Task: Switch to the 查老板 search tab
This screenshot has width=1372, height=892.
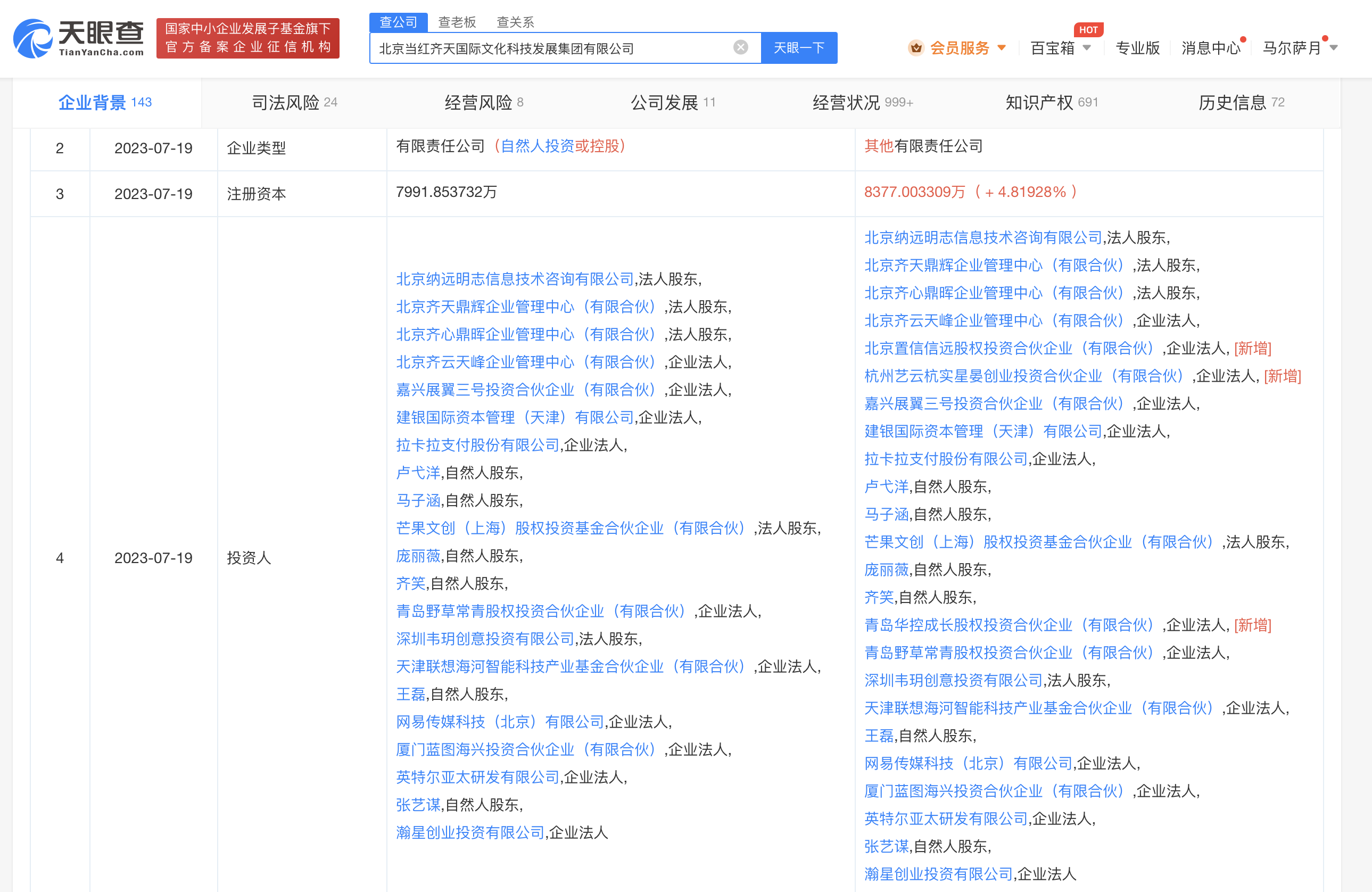Action: click(457, 22)
